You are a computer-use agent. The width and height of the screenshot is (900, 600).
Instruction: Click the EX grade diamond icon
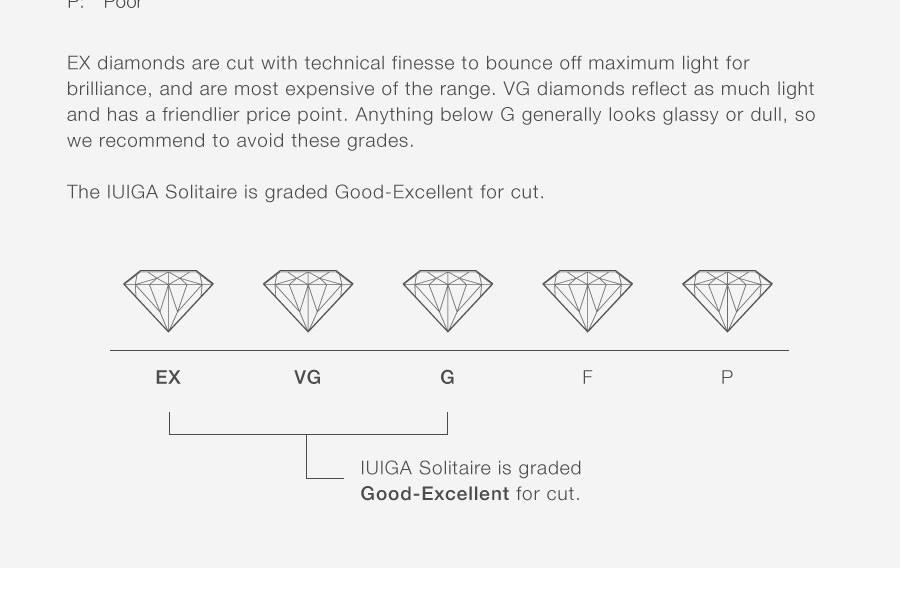point(168,301)
